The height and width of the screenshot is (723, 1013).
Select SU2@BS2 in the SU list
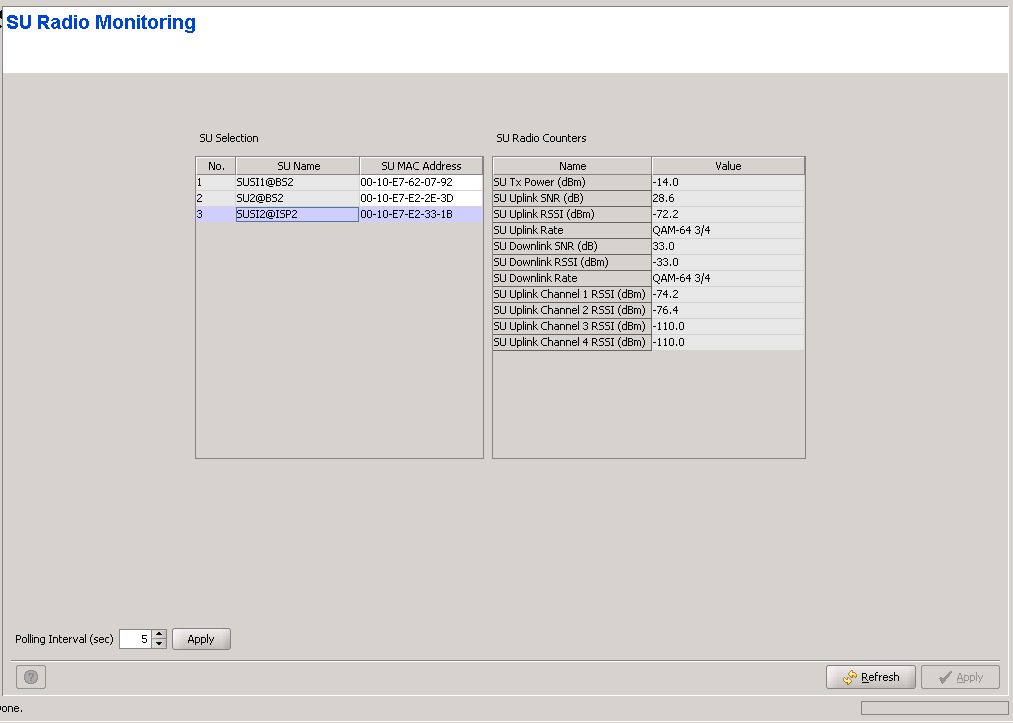tap(297, 199)
